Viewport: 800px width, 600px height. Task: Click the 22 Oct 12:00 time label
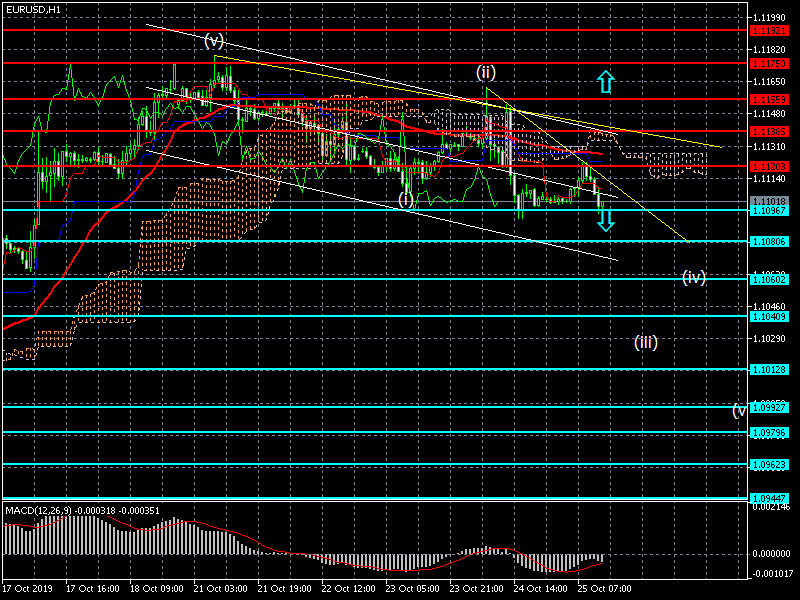(348, 589)
